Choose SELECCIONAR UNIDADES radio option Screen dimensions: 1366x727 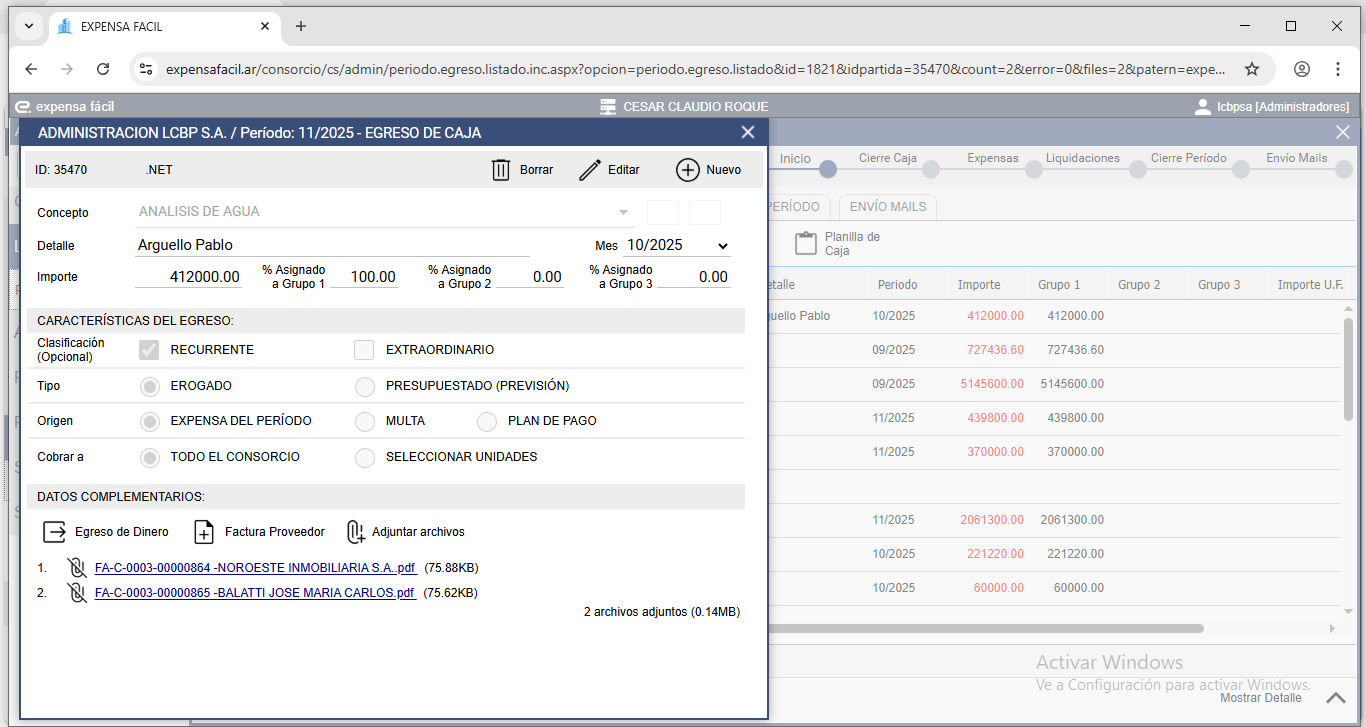point(365,458)
